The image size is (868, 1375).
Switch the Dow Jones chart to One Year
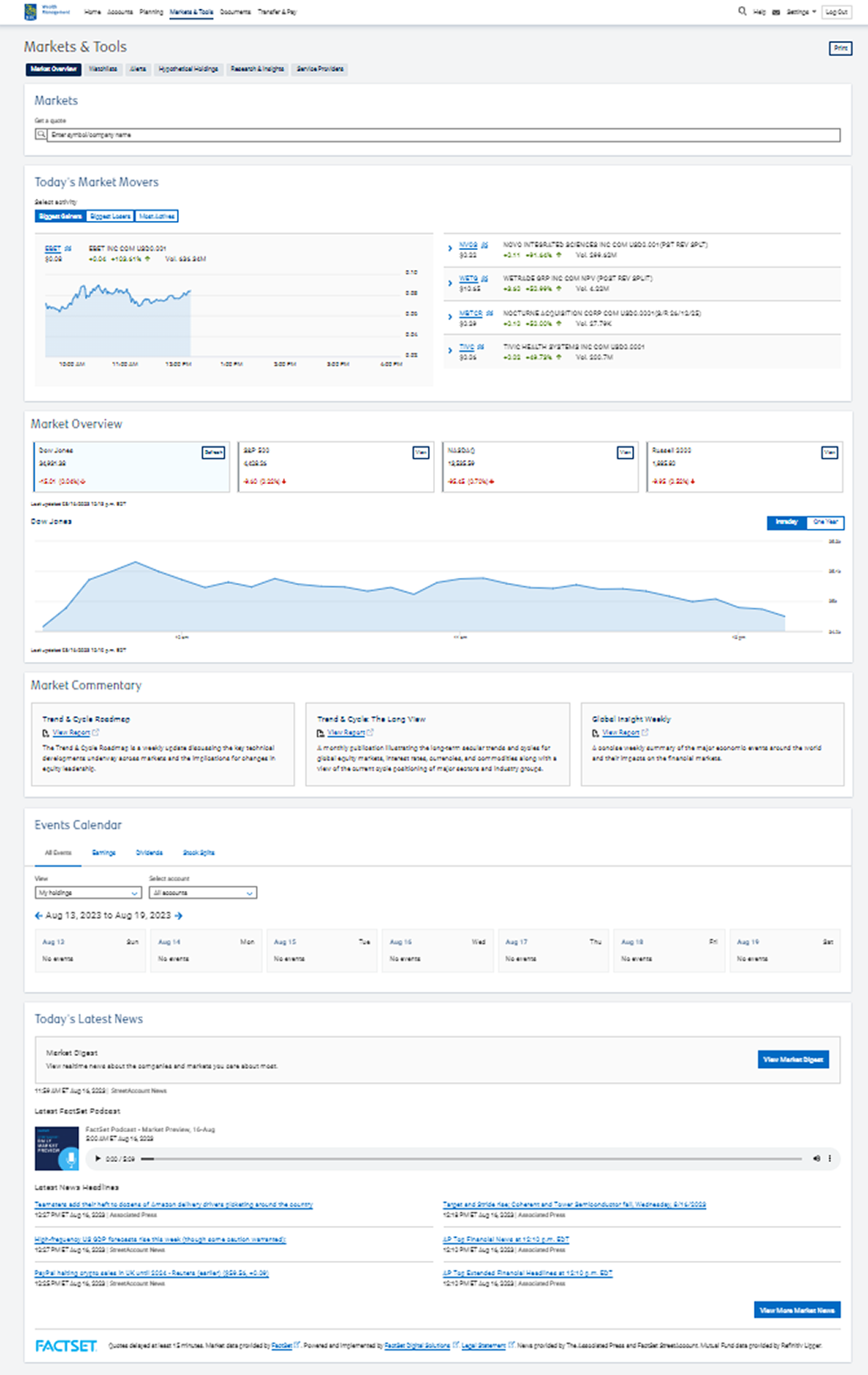825,522
